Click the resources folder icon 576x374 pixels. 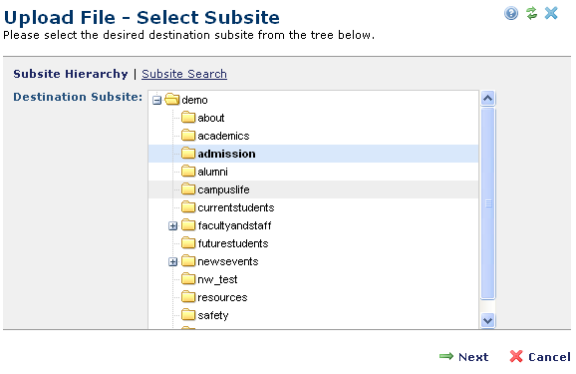(x=188, y=297)
